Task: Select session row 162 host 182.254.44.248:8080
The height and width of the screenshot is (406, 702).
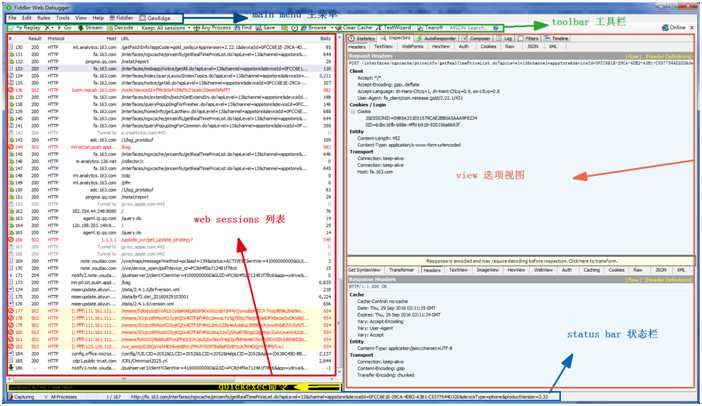Action: [x=170, y=211]
